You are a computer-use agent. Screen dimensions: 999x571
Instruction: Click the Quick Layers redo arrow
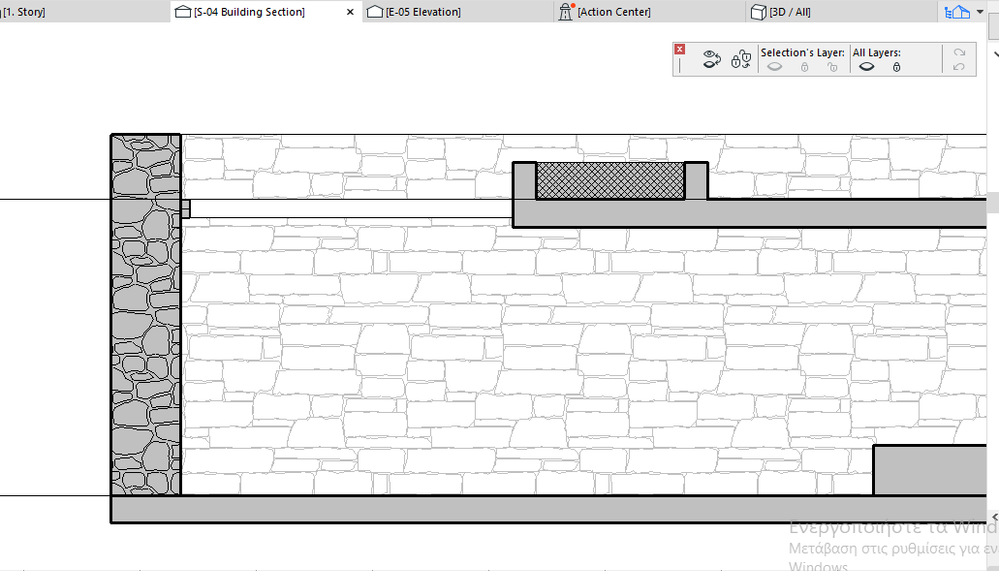[959, 52]
